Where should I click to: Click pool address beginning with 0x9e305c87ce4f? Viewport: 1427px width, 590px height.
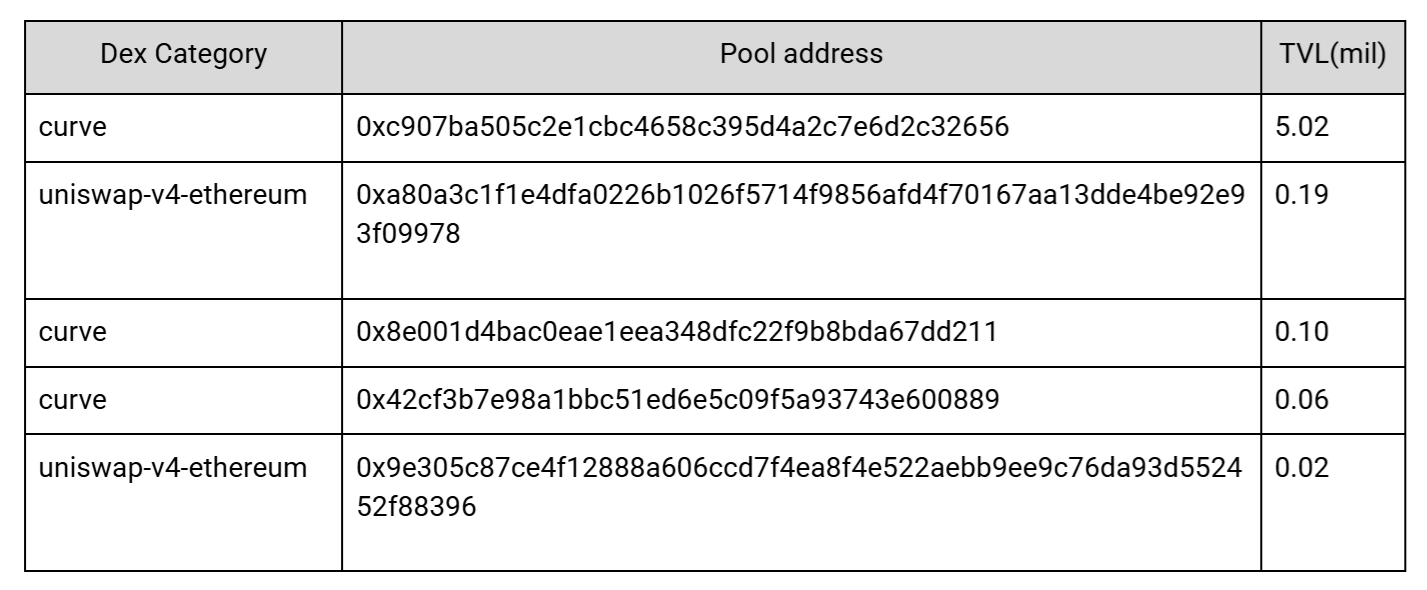[x=801, y=468]
